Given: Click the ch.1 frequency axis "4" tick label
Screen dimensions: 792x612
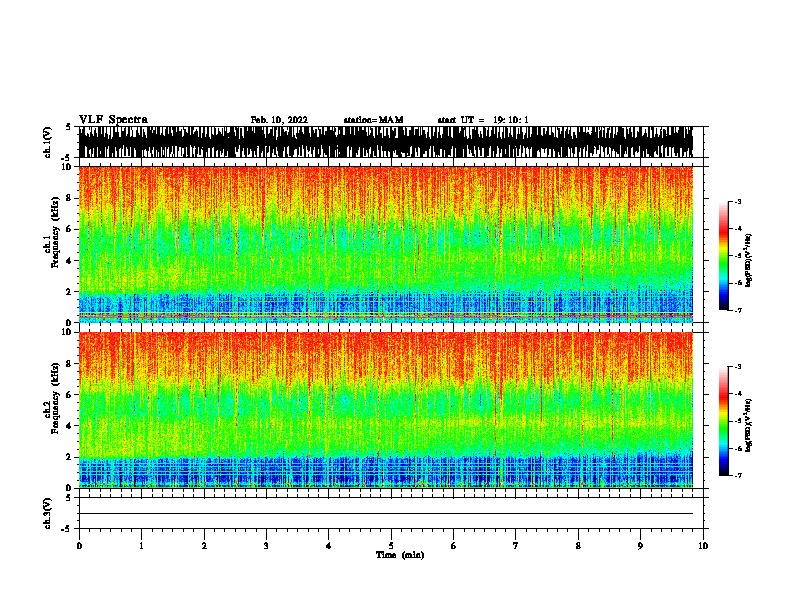Looking at the screenshot, I should pos(69,261).
